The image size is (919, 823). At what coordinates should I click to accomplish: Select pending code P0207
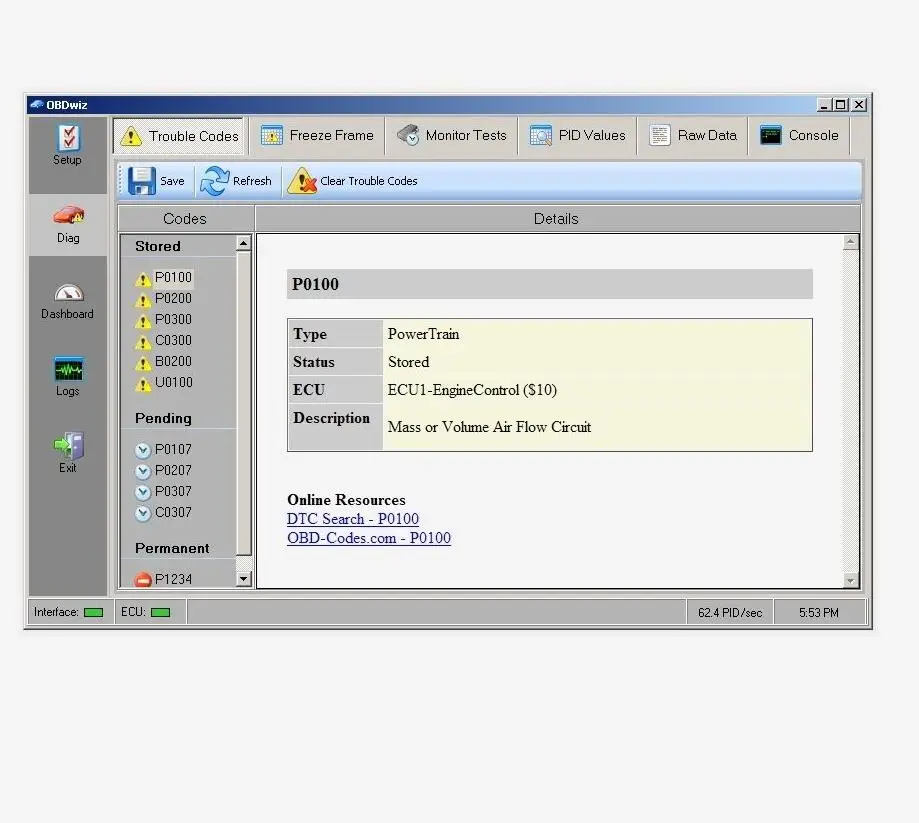pyautogui.click(x=173, y=470)
